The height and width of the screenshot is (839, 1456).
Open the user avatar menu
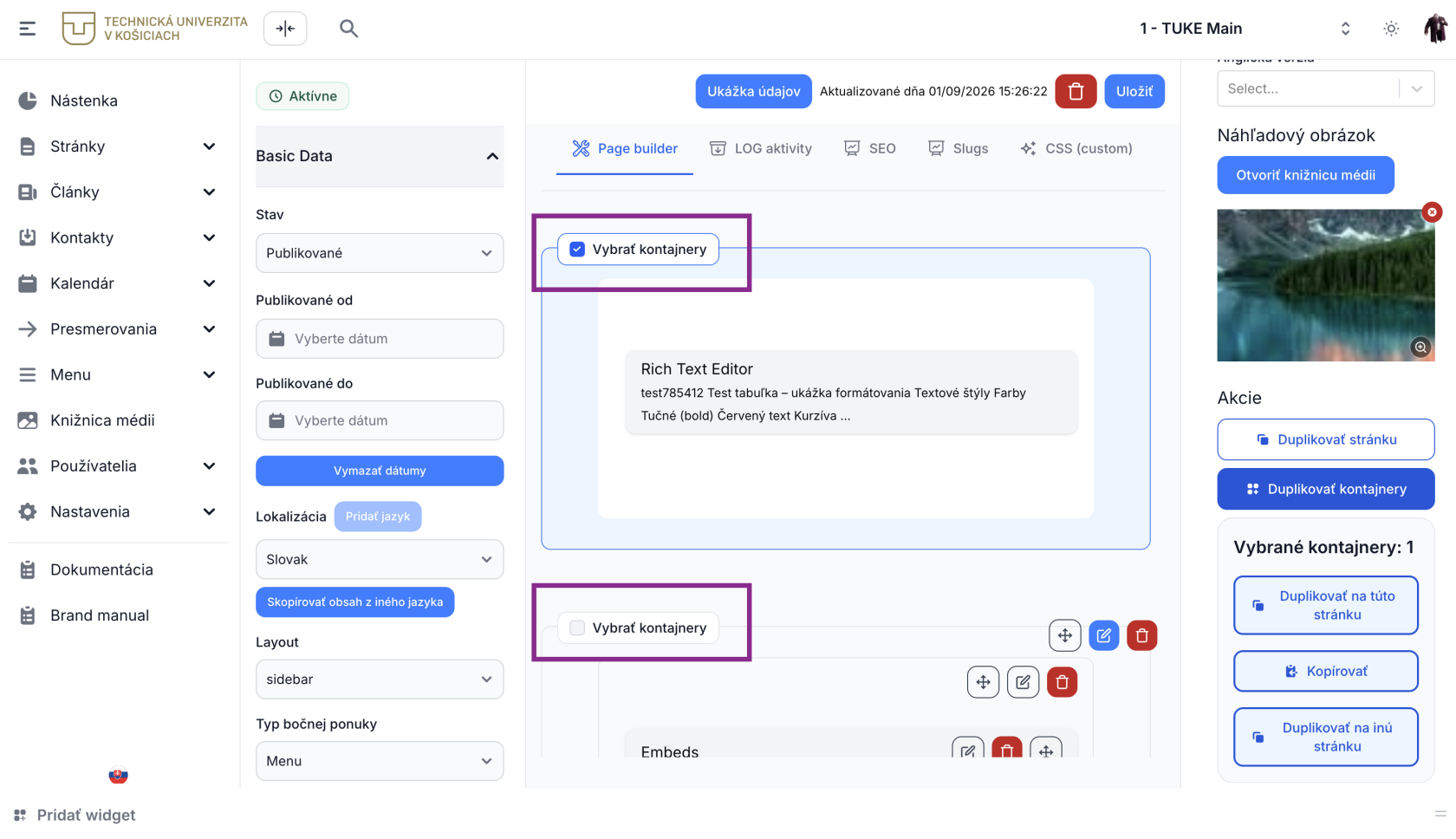(1435, 29)
